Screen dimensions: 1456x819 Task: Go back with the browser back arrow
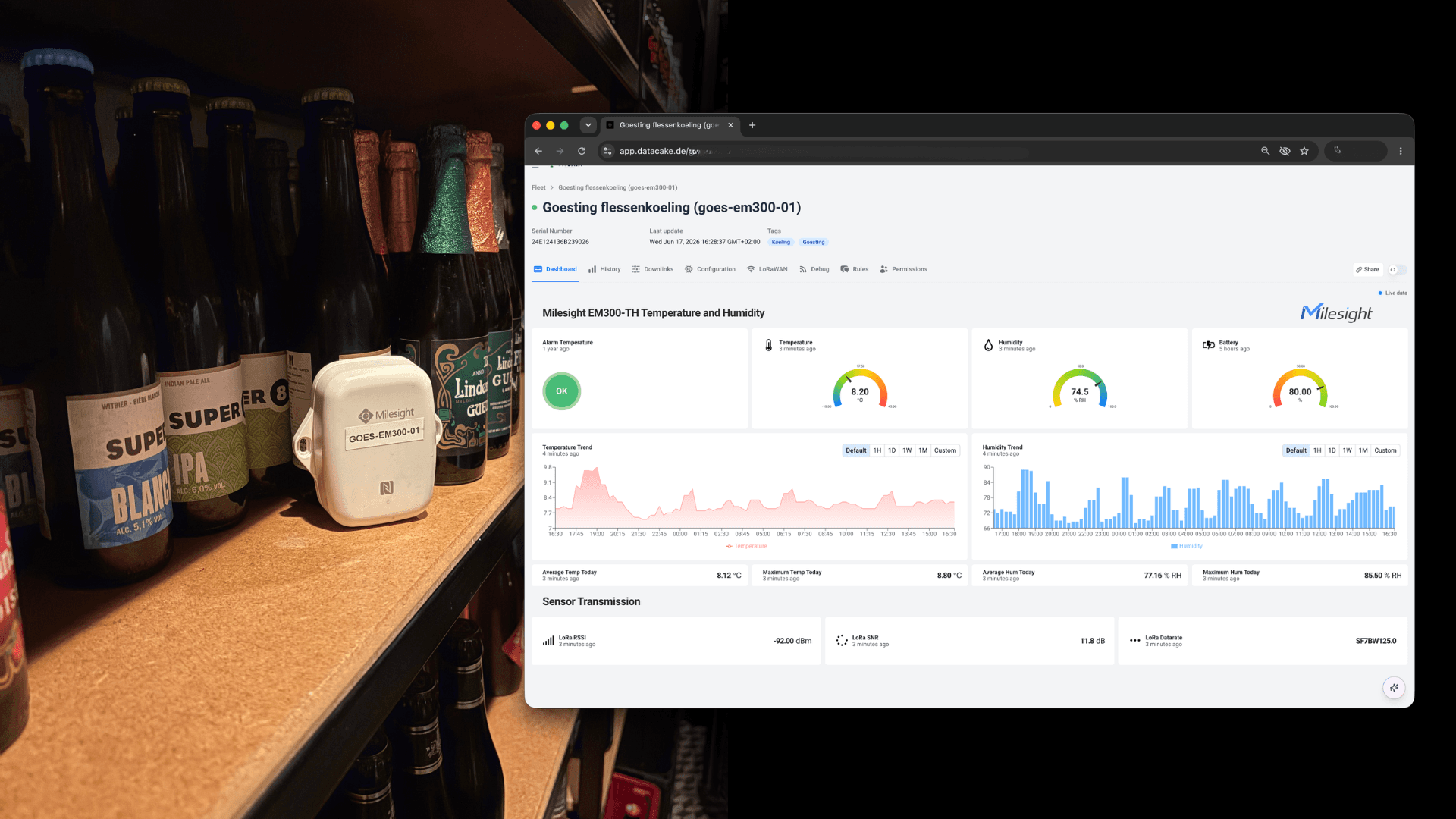click(538, 151)
